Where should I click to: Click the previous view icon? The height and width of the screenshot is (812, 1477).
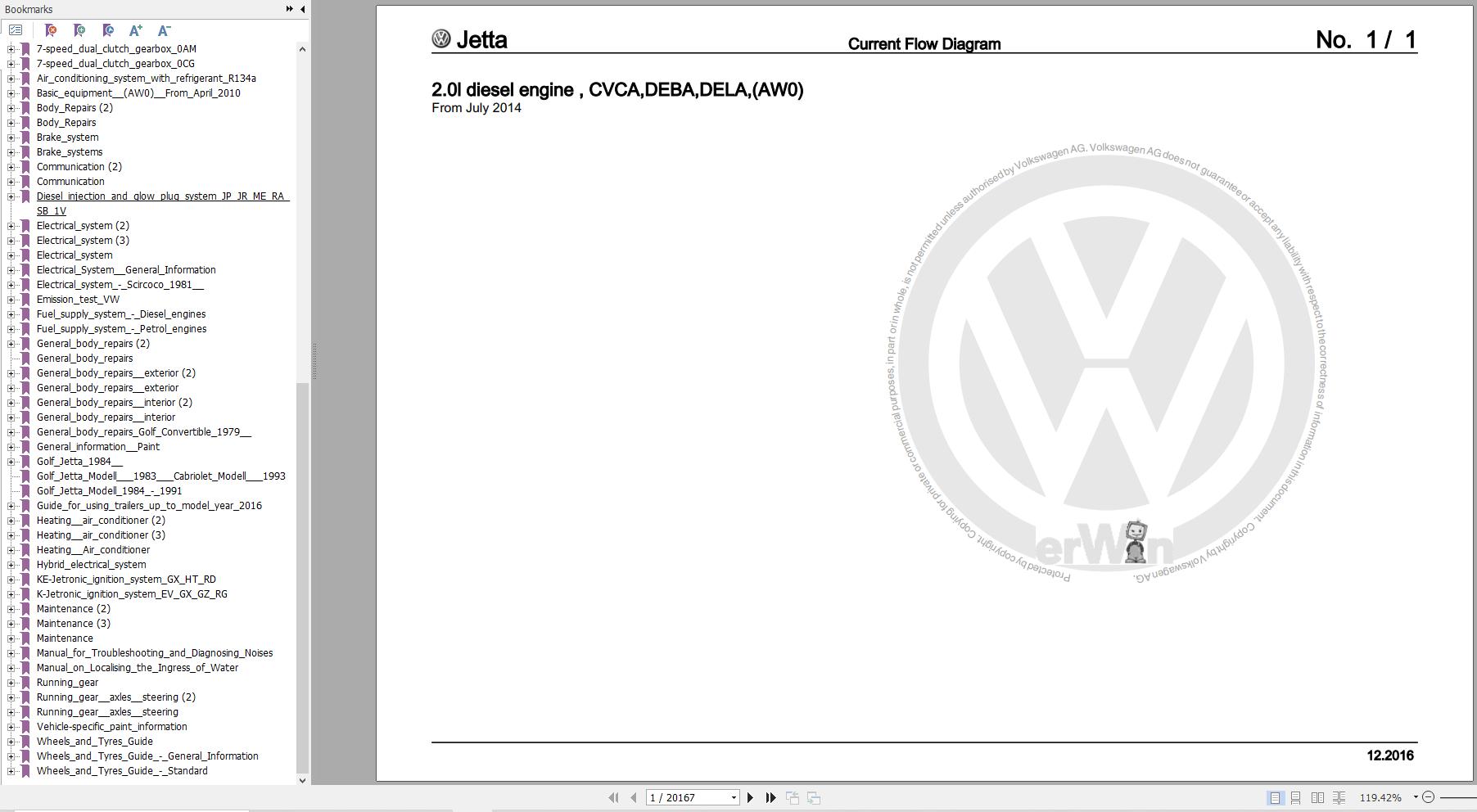pos(793,797)
